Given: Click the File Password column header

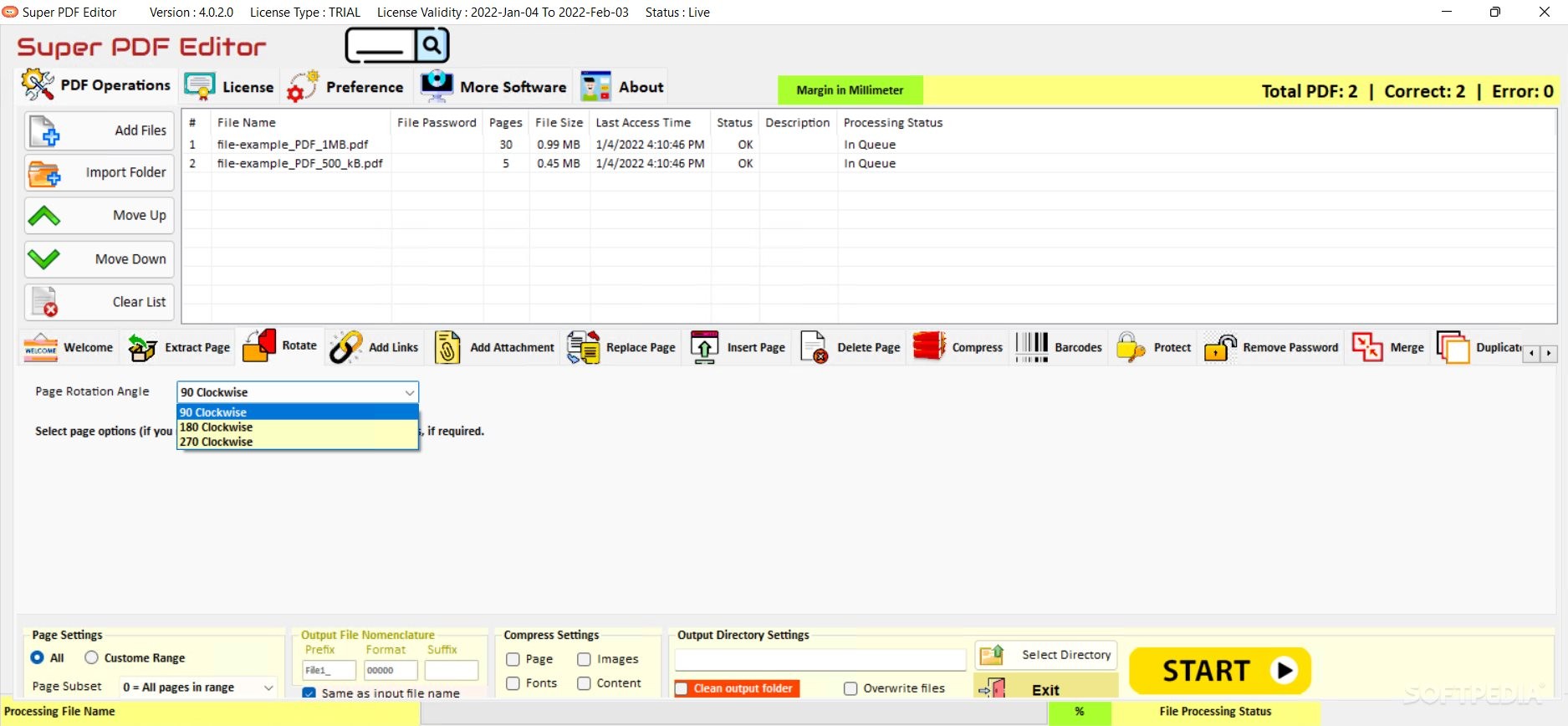Looking at the screenshot, I should pos(437,123).
